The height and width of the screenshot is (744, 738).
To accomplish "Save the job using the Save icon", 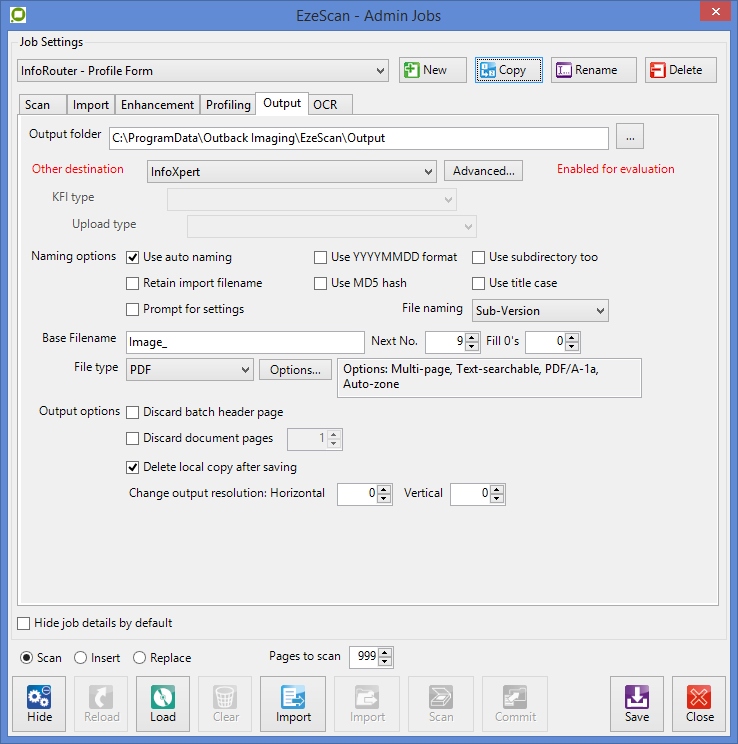I will click(637, 704).
